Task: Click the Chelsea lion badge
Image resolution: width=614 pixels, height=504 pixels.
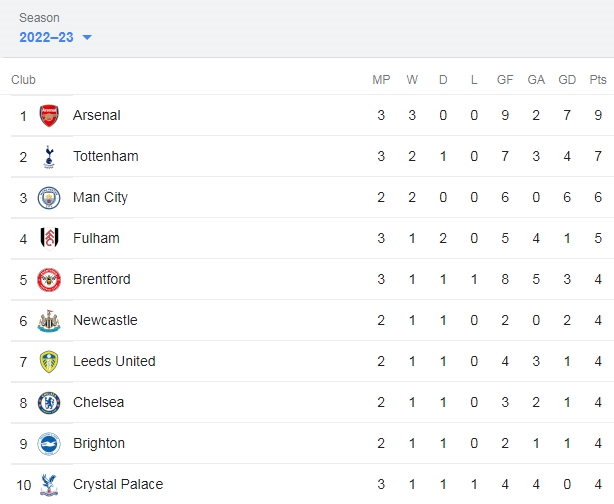Action: [x=49, y=403]
